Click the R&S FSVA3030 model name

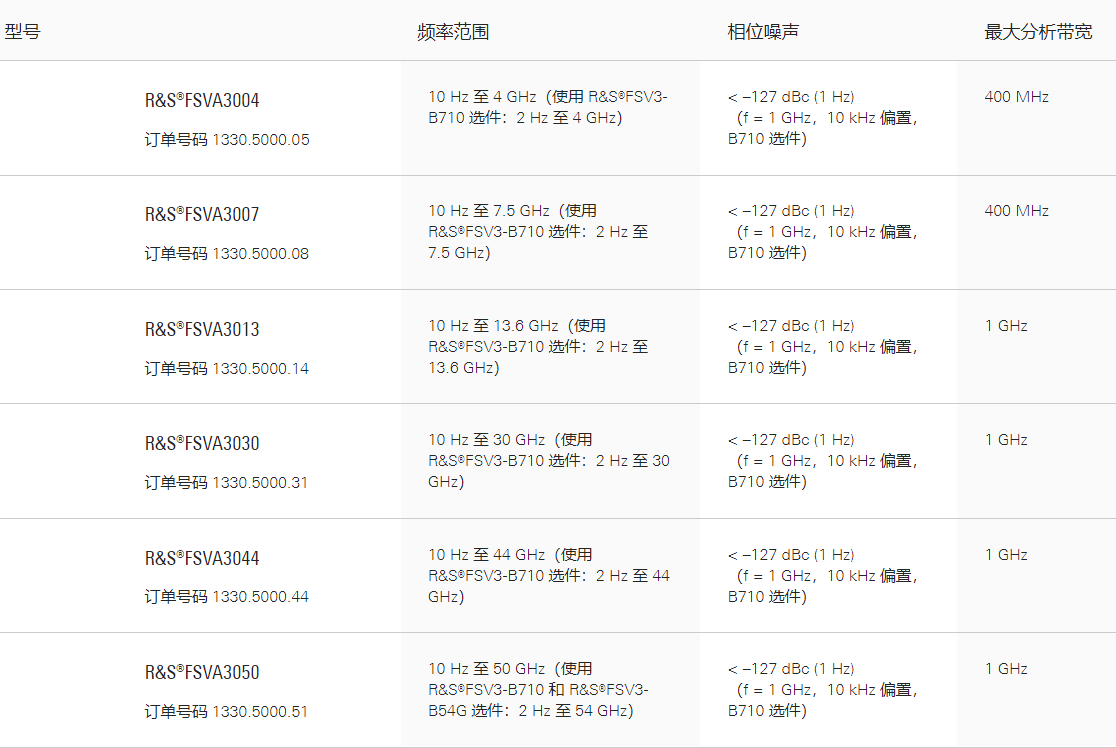click(x=202, y=444)
